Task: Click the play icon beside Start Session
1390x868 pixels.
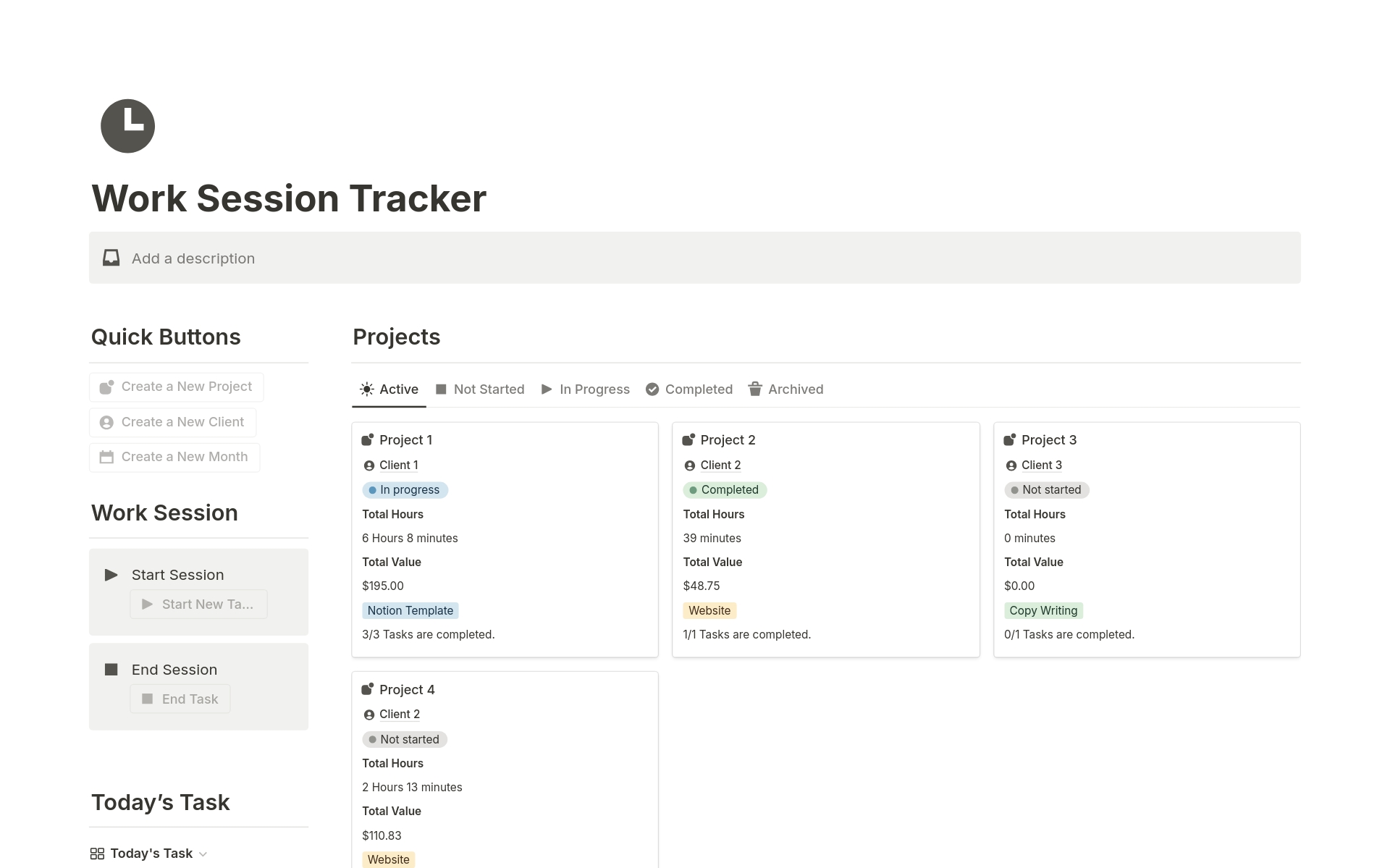Action: (x=111, y=574)
